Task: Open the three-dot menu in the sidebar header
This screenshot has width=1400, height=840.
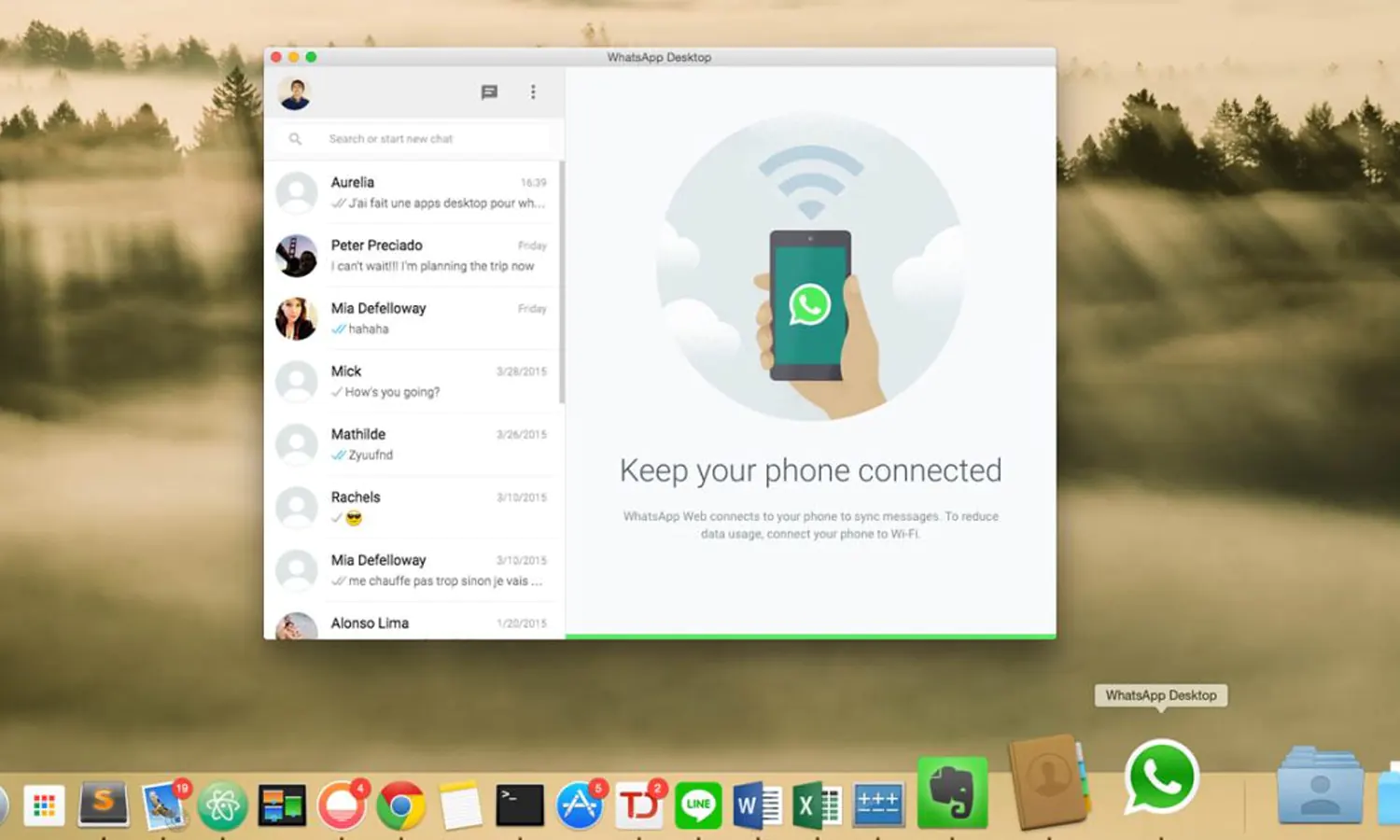Action: pos(533,91)
